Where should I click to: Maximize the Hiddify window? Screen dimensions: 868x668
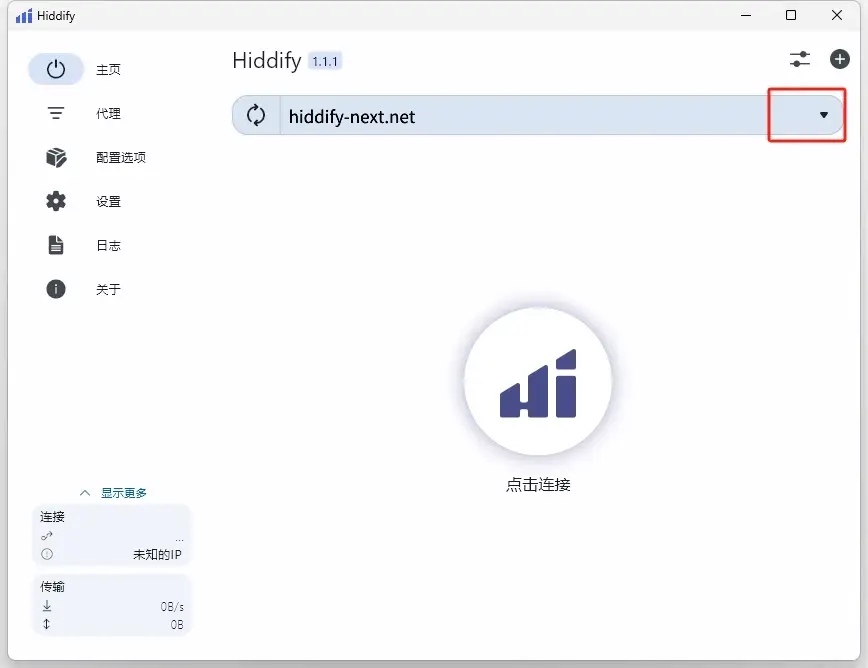click(791, 15)
